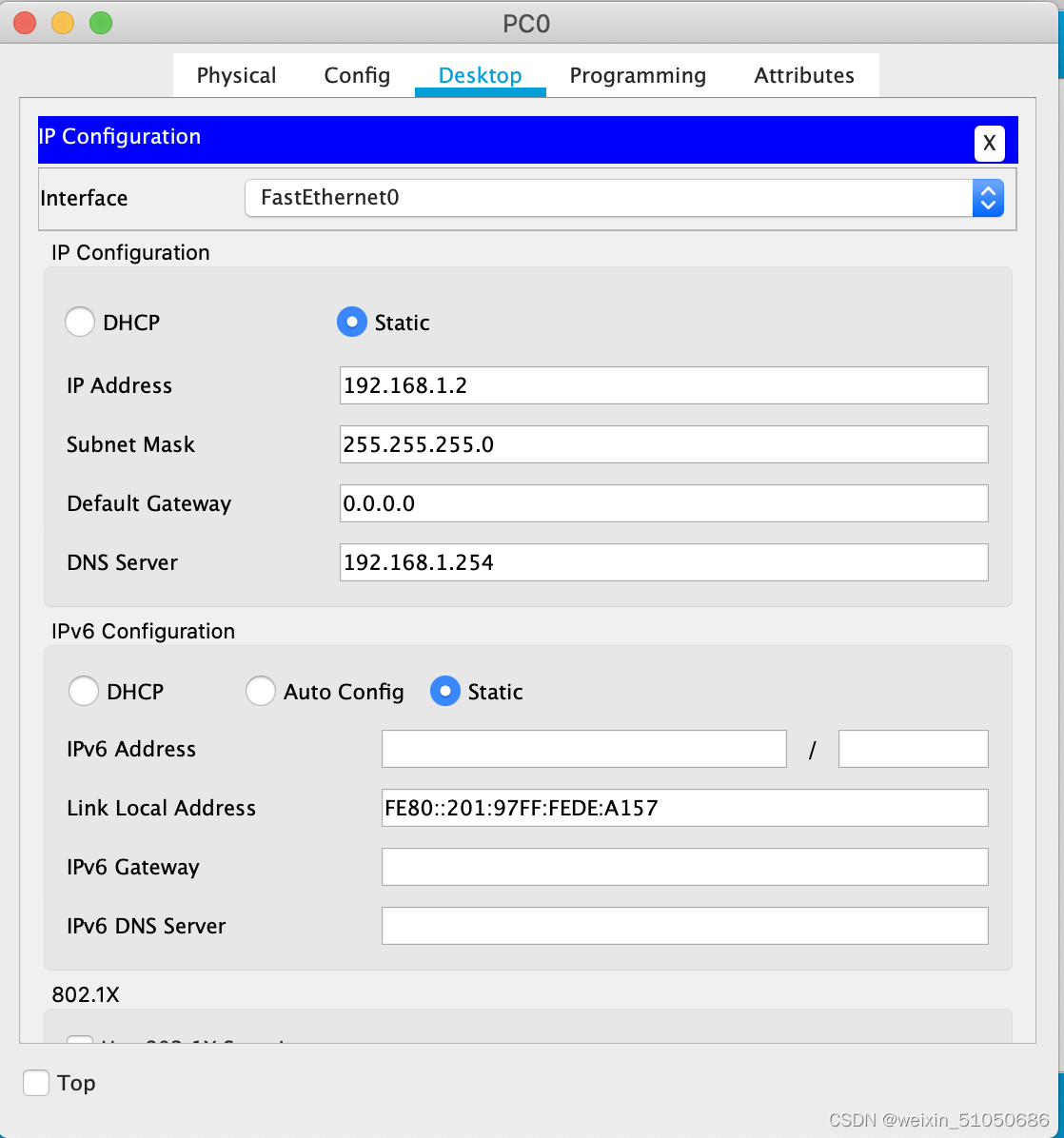The image size is (1064, 1138).
Task: Enable DHCP under IPv6 Configuration
Action: click(84, 691)
